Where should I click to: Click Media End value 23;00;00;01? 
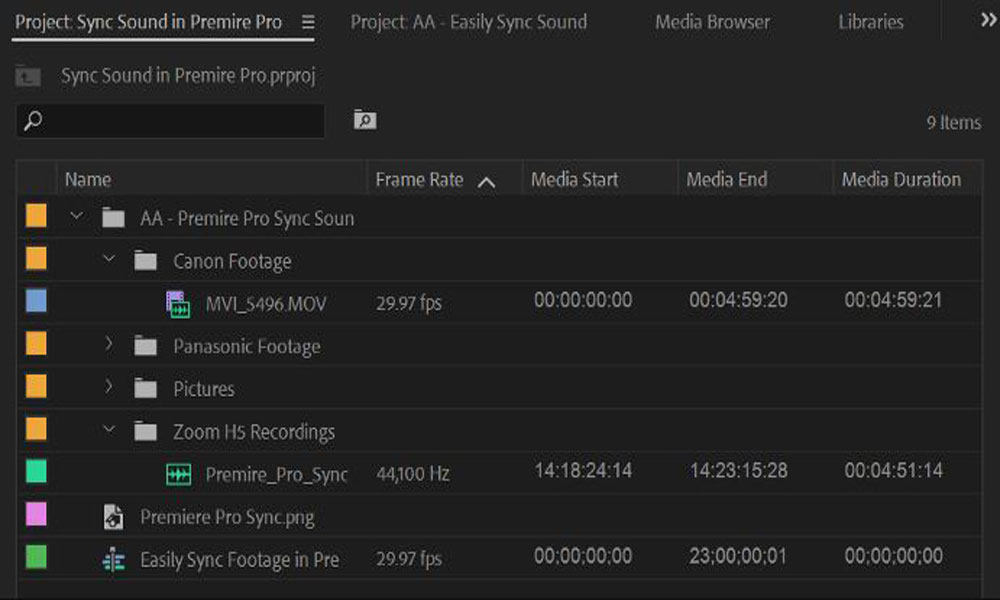coord(738,557)
